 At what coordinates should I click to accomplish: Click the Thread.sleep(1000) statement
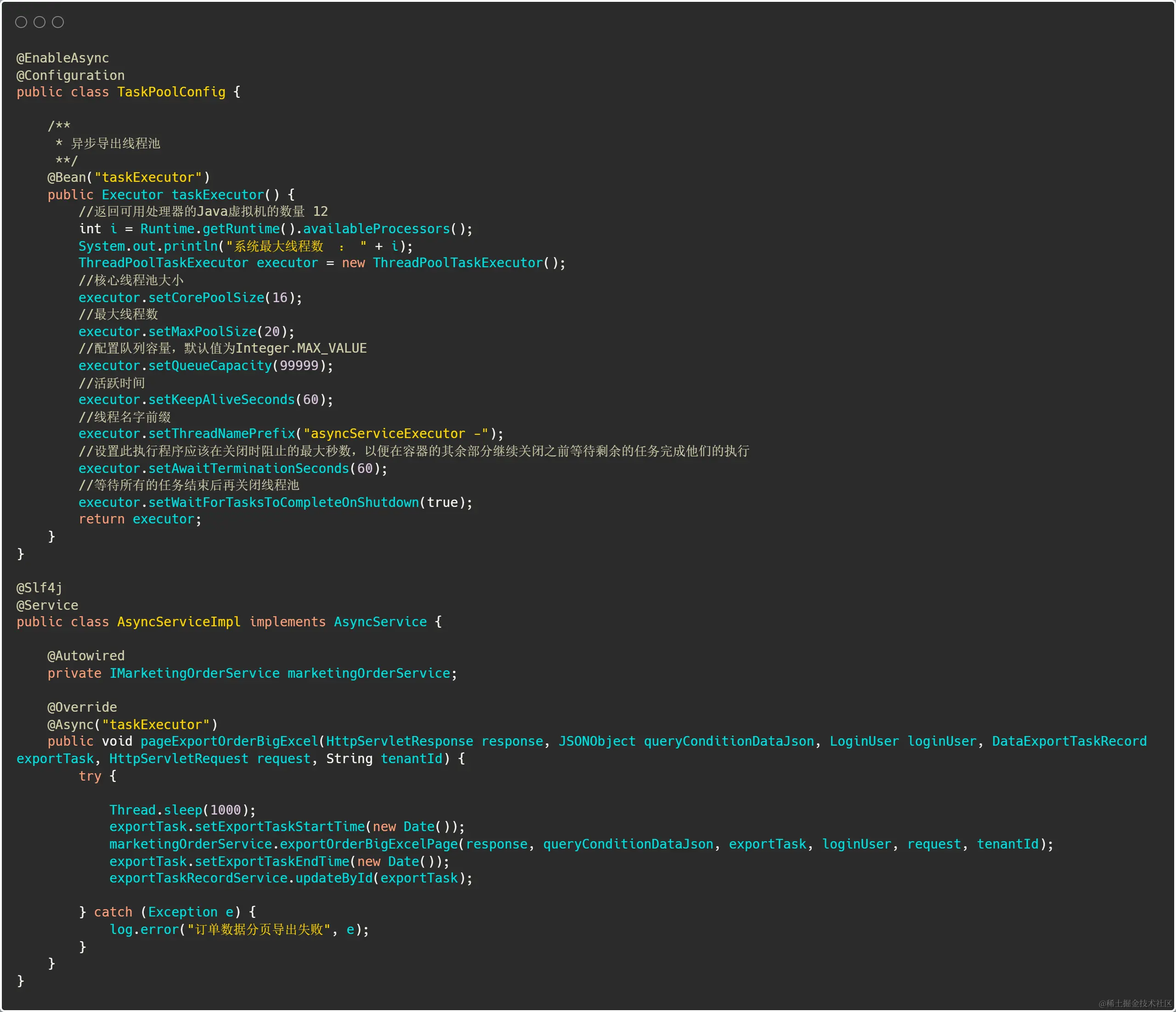pos(182,810)
